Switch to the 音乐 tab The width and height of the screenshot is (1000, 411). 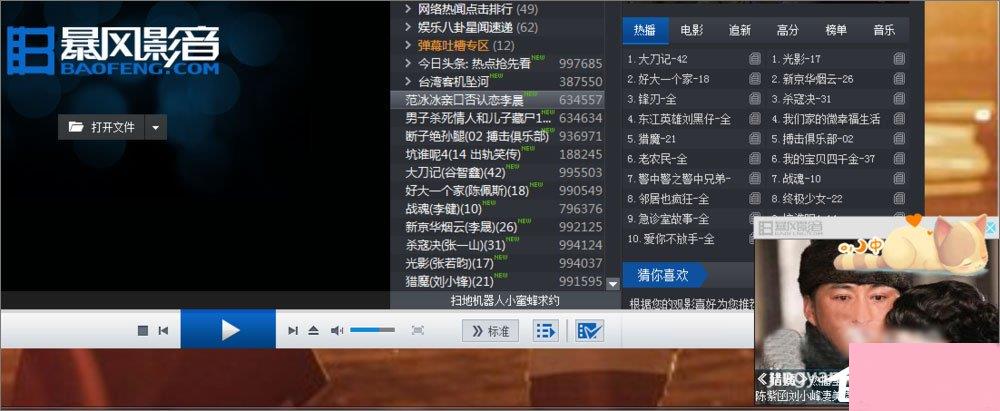pyautogui.click(x=884, y=30)
